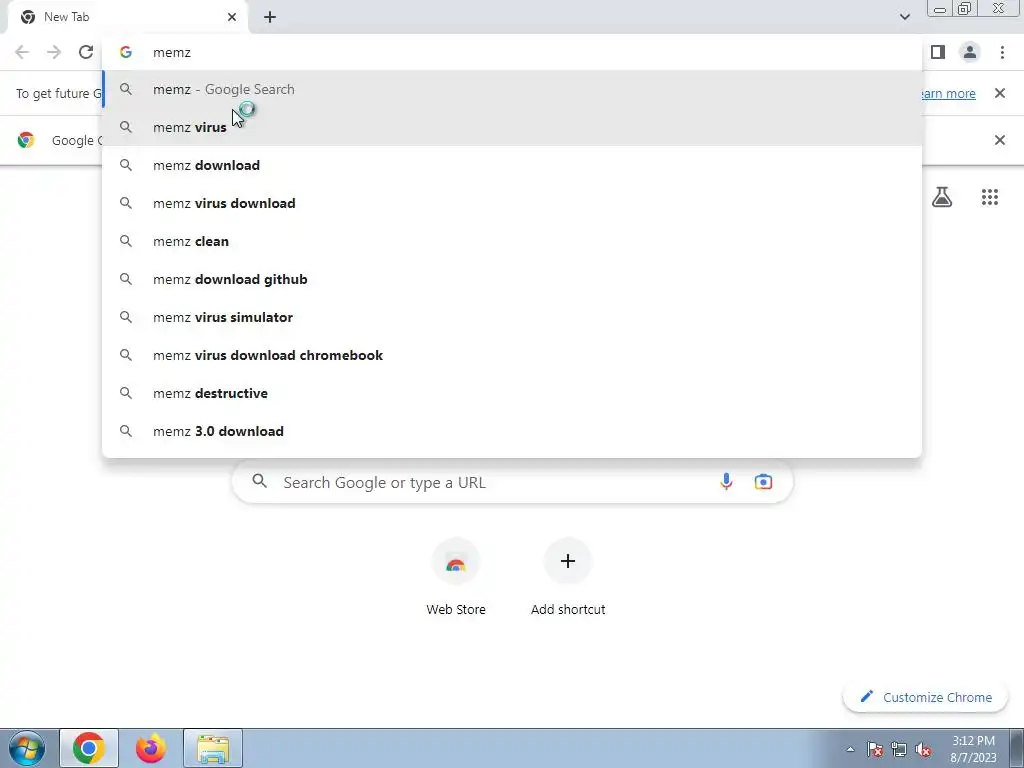The width and height of the screenshot is (1024, 768).
Task: Start voice search with the microphone icon
Action: pos(726,482)
